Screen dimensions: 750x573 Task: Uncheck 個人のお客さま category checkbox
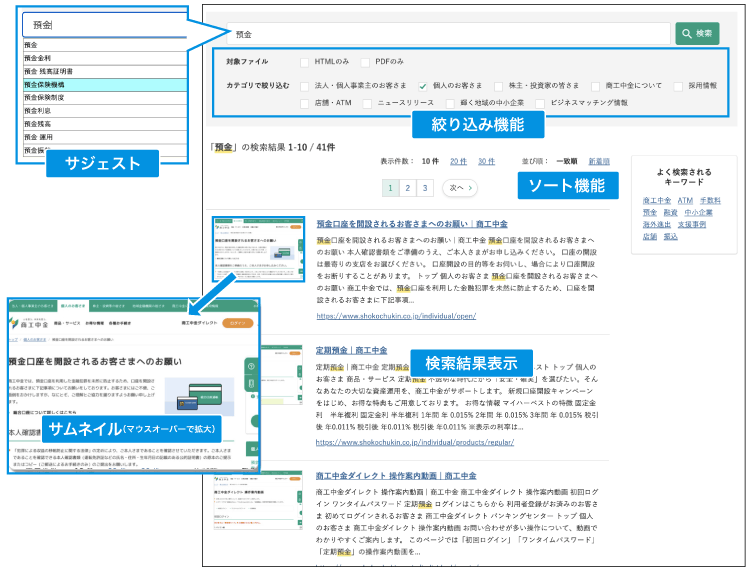coord(422,86)
